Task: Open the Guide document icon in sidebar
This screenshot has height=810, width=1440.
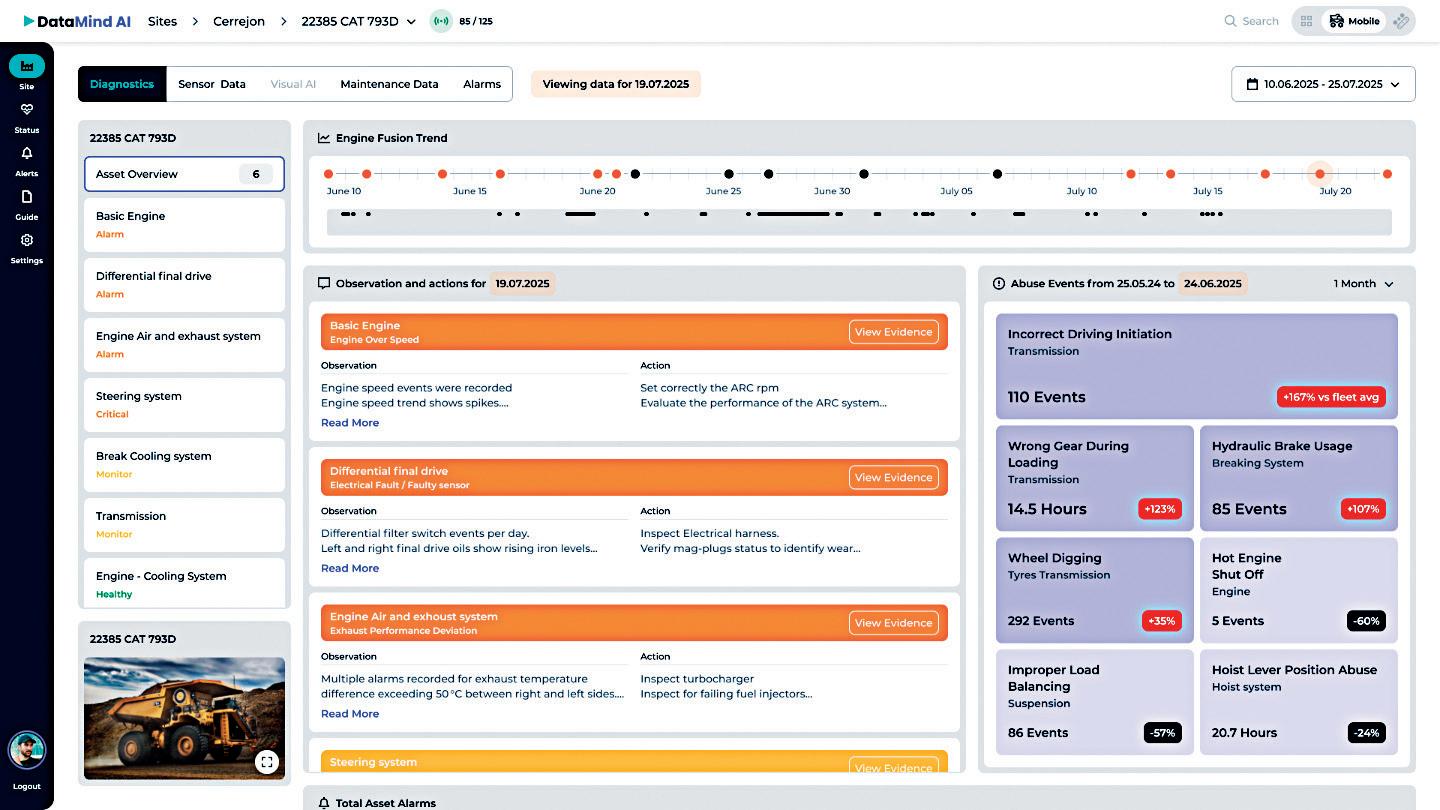Action: (27, 197)
